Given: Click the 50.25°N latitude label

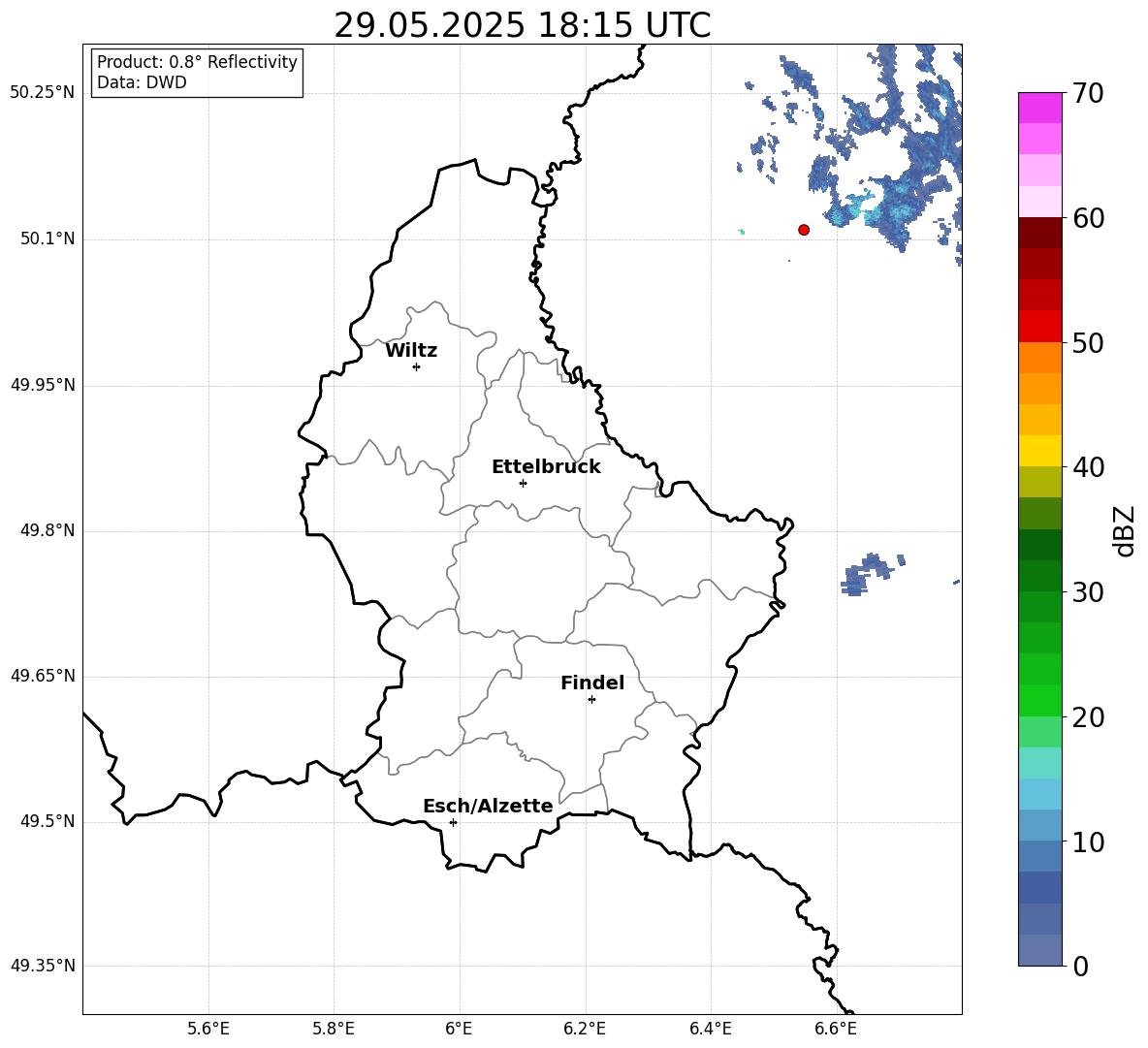Looking at the screenshot, I should [x=43, y=93].
